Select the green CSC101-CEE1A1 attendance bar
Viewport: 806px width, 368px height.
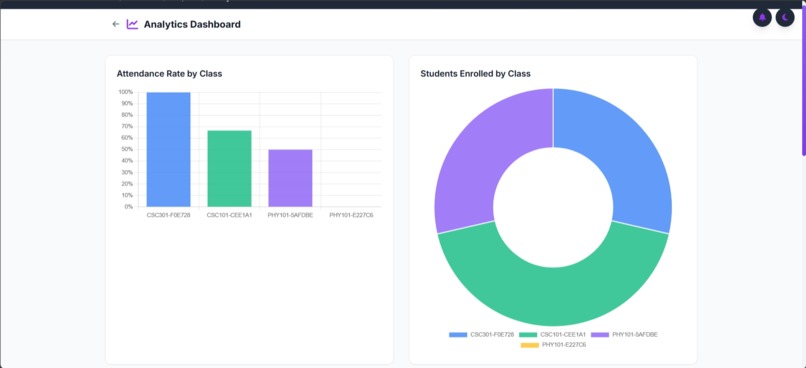[229, 169]
